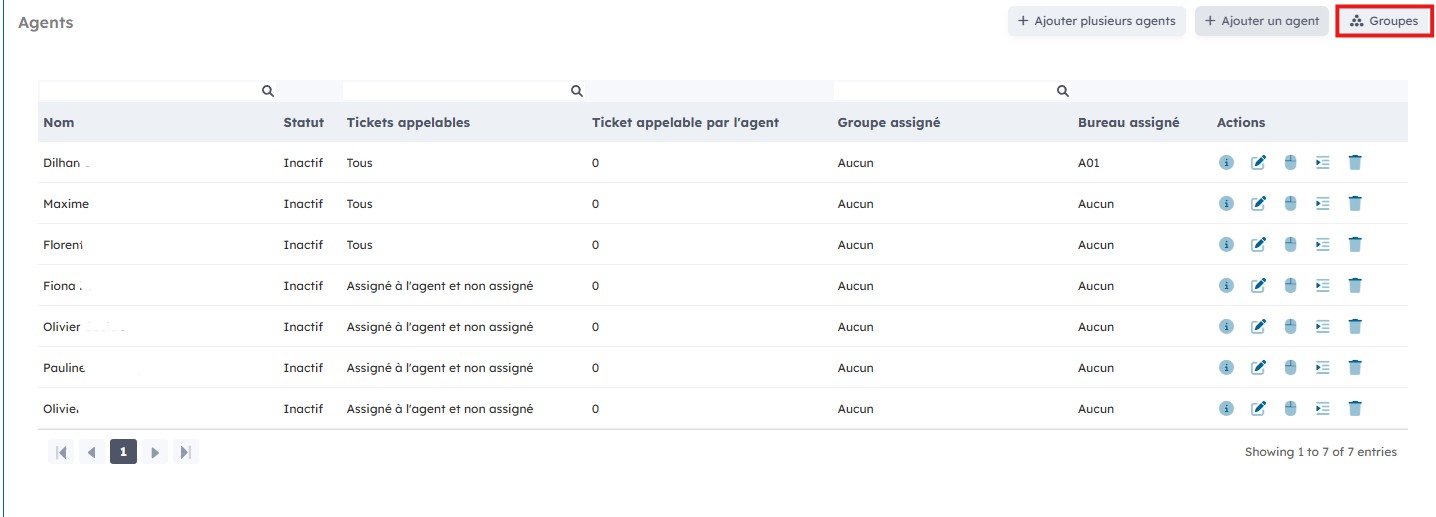The height and width of the screenshot is (517, 1436).
Task: Sort by the Statut column header
Action: click(303, 123)
